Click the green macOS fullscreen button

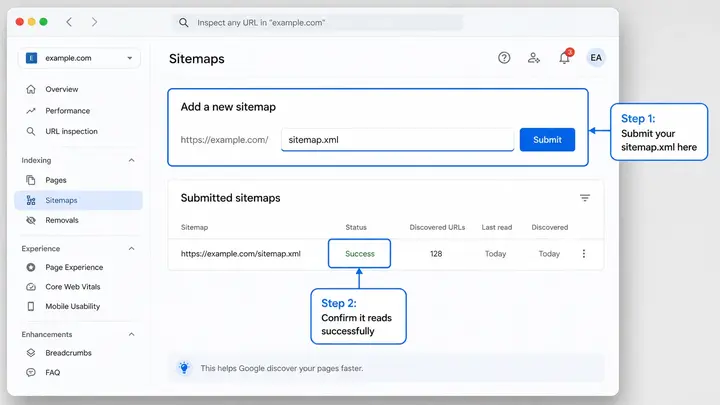tap(43, 22)
